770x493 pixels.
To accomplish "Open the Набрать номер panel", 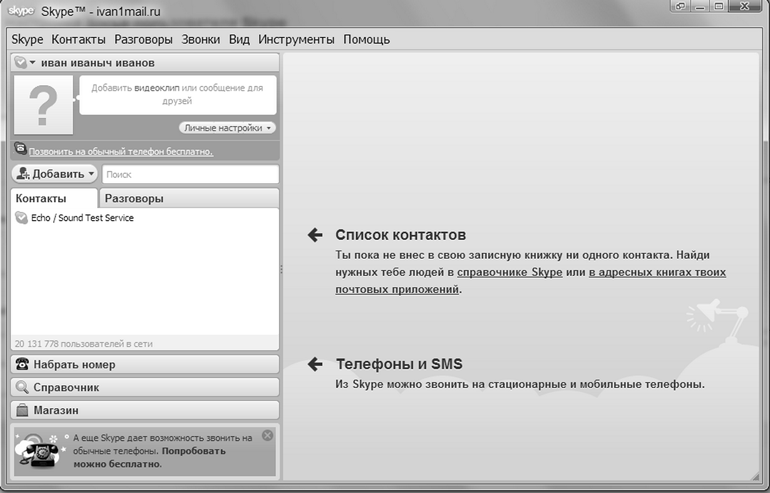I will coord(145,364).
